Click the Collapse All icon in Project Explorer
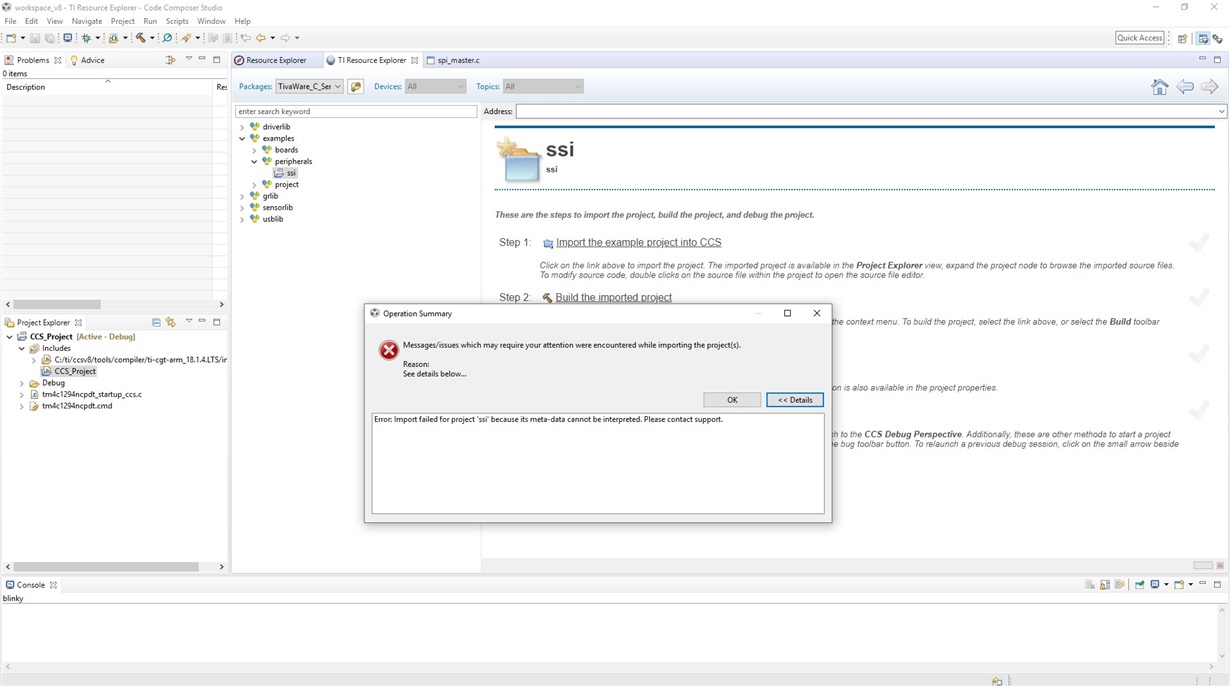Viewport: 1230px width, 686px height. (x=156, y=323)
